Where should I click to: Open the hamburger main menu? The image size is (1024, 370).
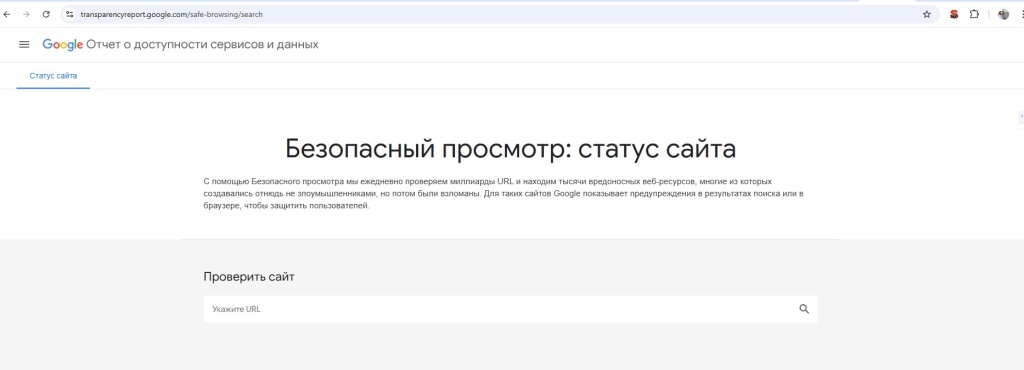24,44
